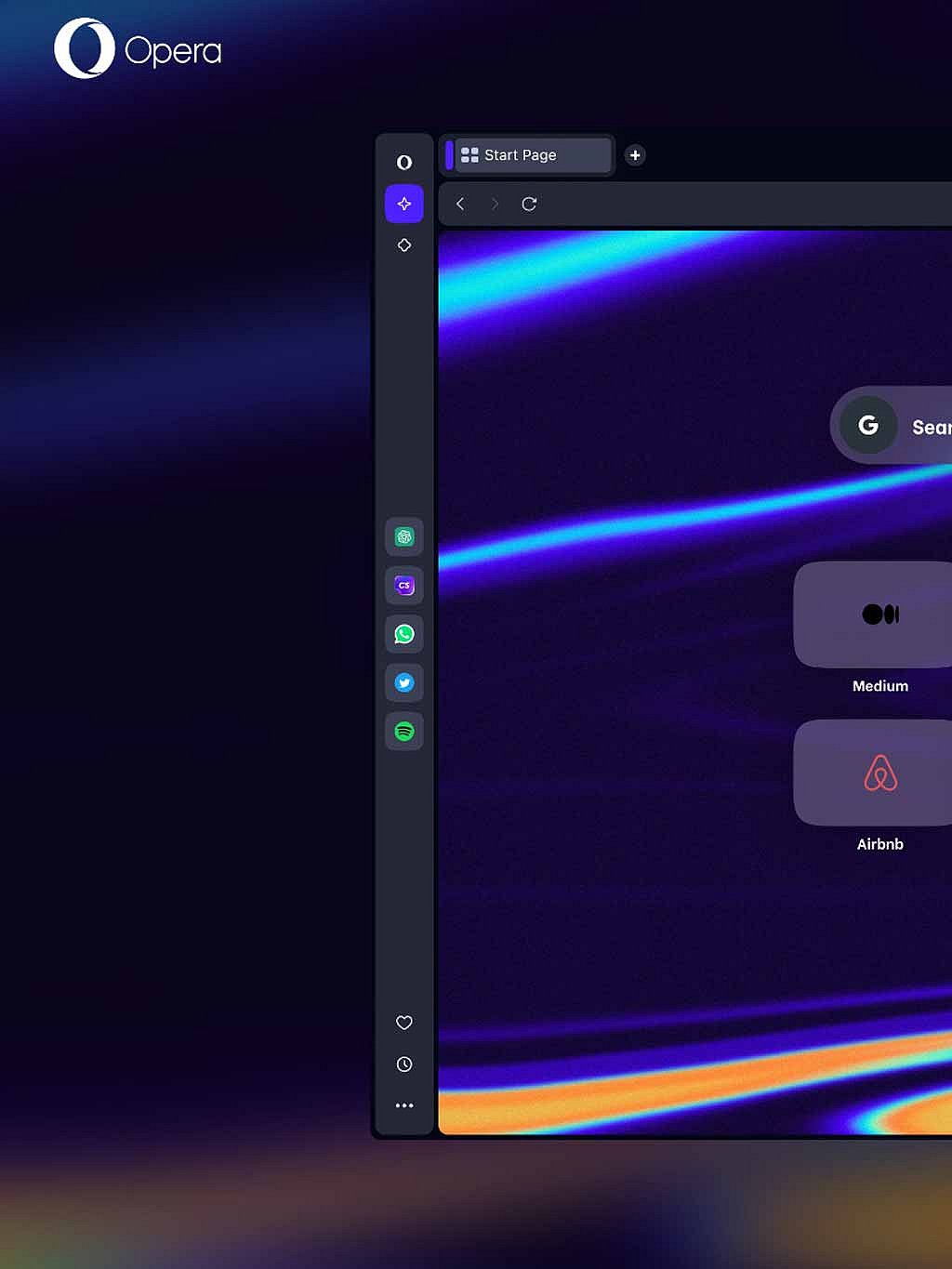Click the Opera logo in the sidebar

click(404, 161)
